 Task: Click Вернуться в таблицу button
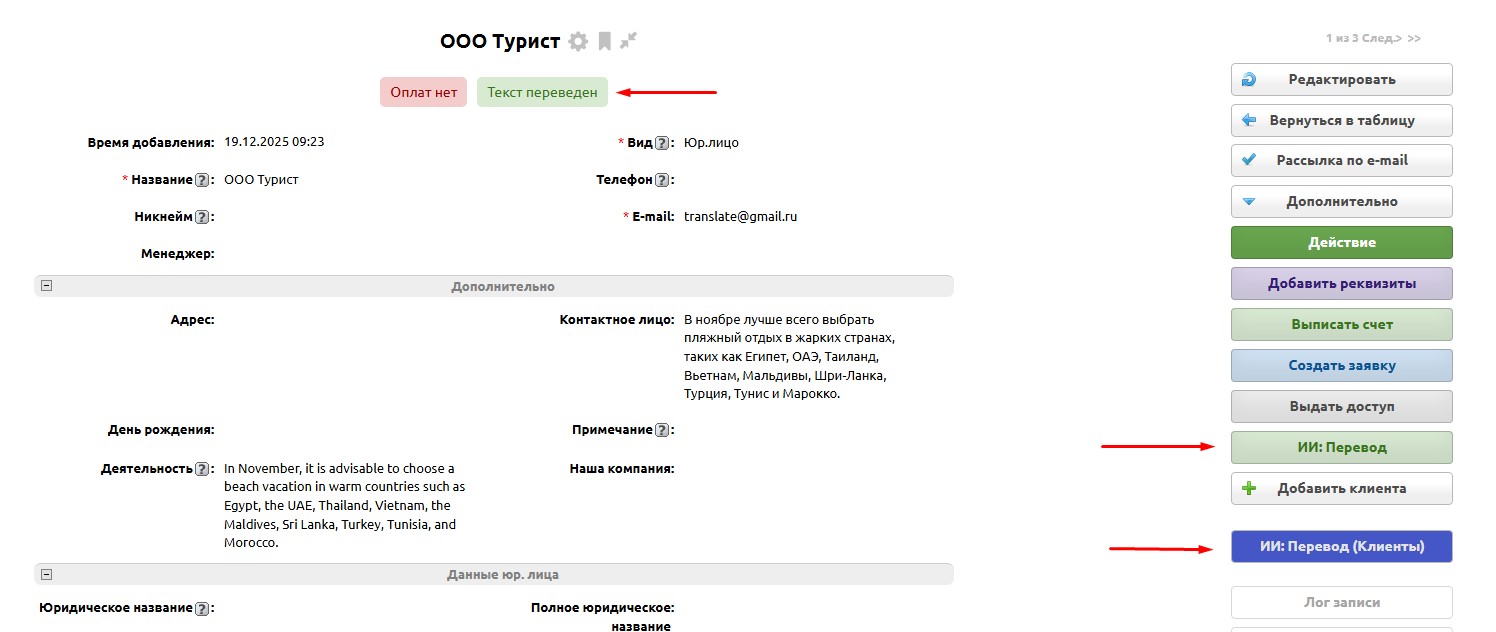click(1341, 120)
